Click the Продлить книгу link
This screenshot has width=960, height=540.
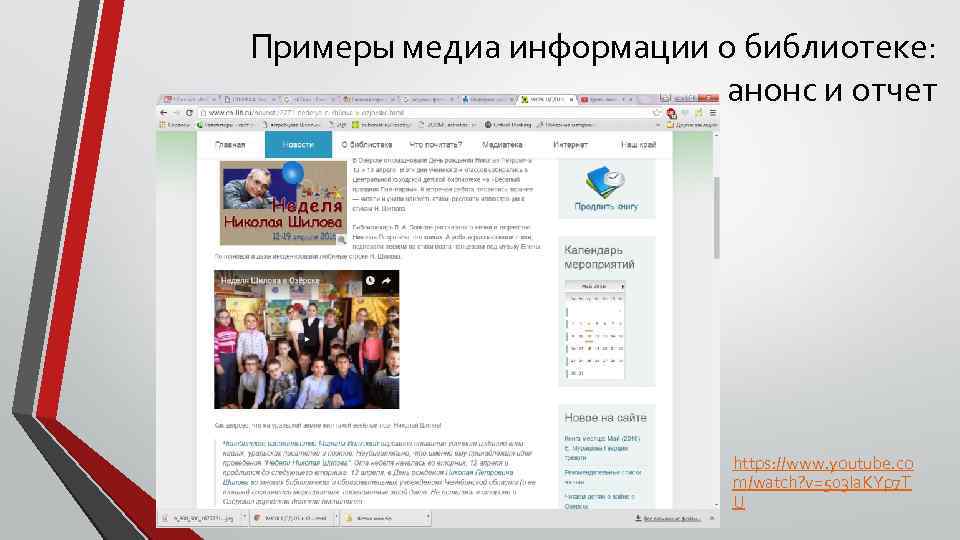click(606, 207)
